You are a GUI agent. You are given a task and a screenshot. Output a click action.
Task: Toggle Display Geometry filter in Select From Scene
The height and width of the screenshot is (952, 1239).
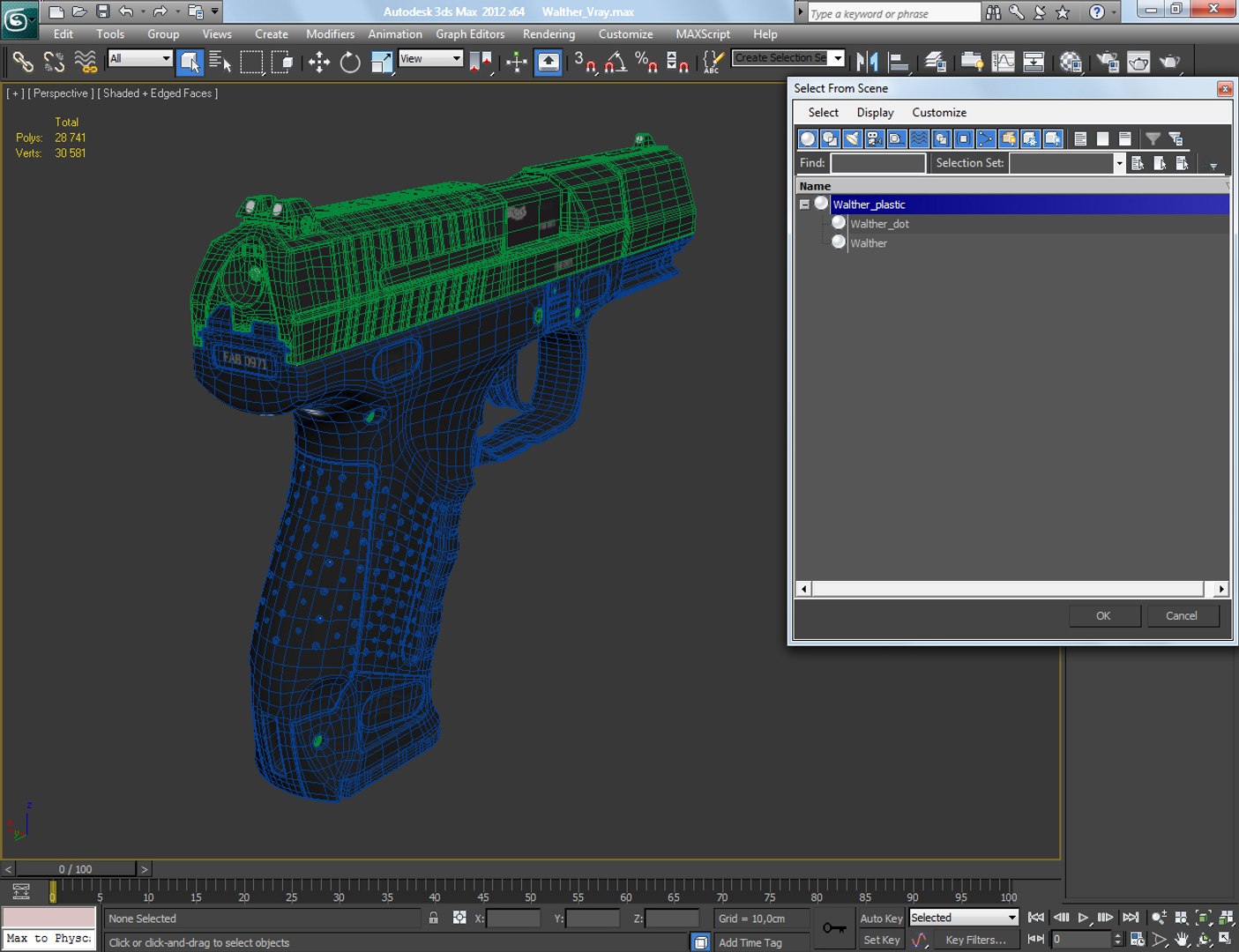808,138
